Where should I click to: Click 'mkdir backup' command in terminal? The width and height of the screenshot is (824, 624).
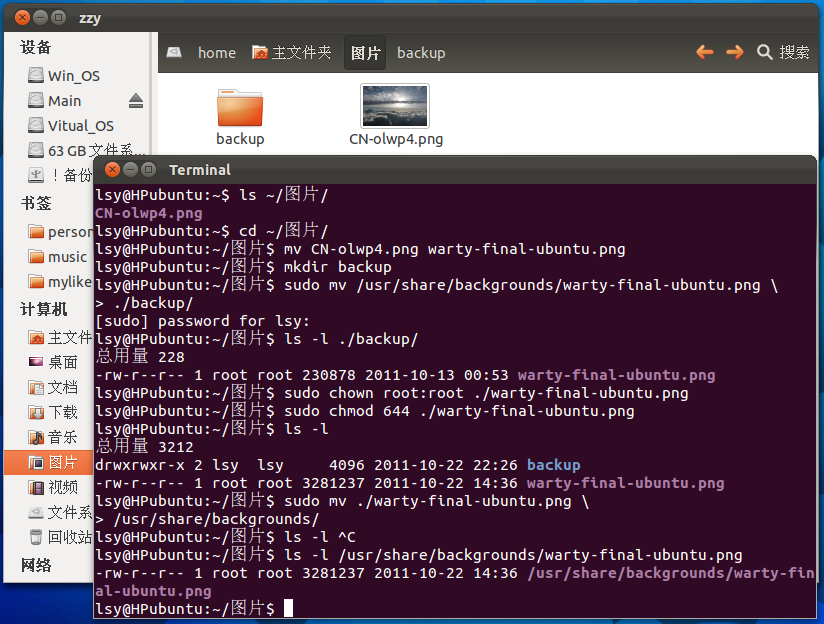point(337,267)
